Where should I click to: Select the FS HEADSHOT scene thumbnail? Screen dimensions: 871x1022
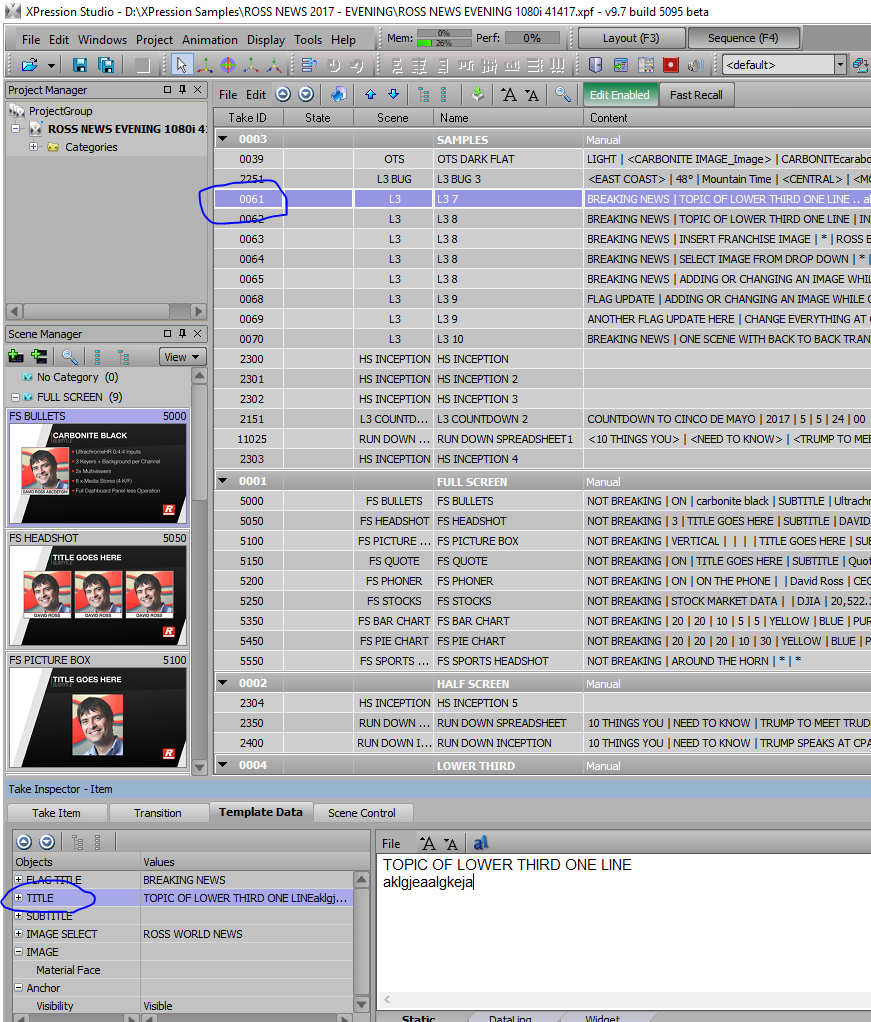click(97, 594)
